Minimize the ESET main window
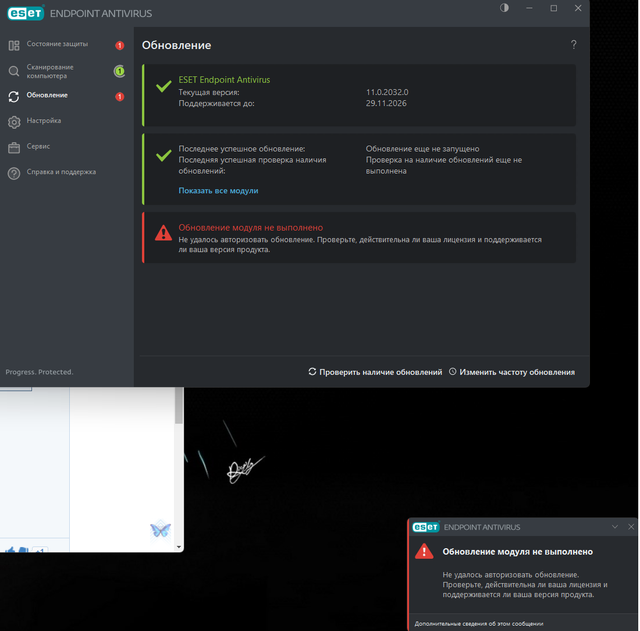Image resolution: width=640 pixels, height=631 pixels. tap(529, 8)
